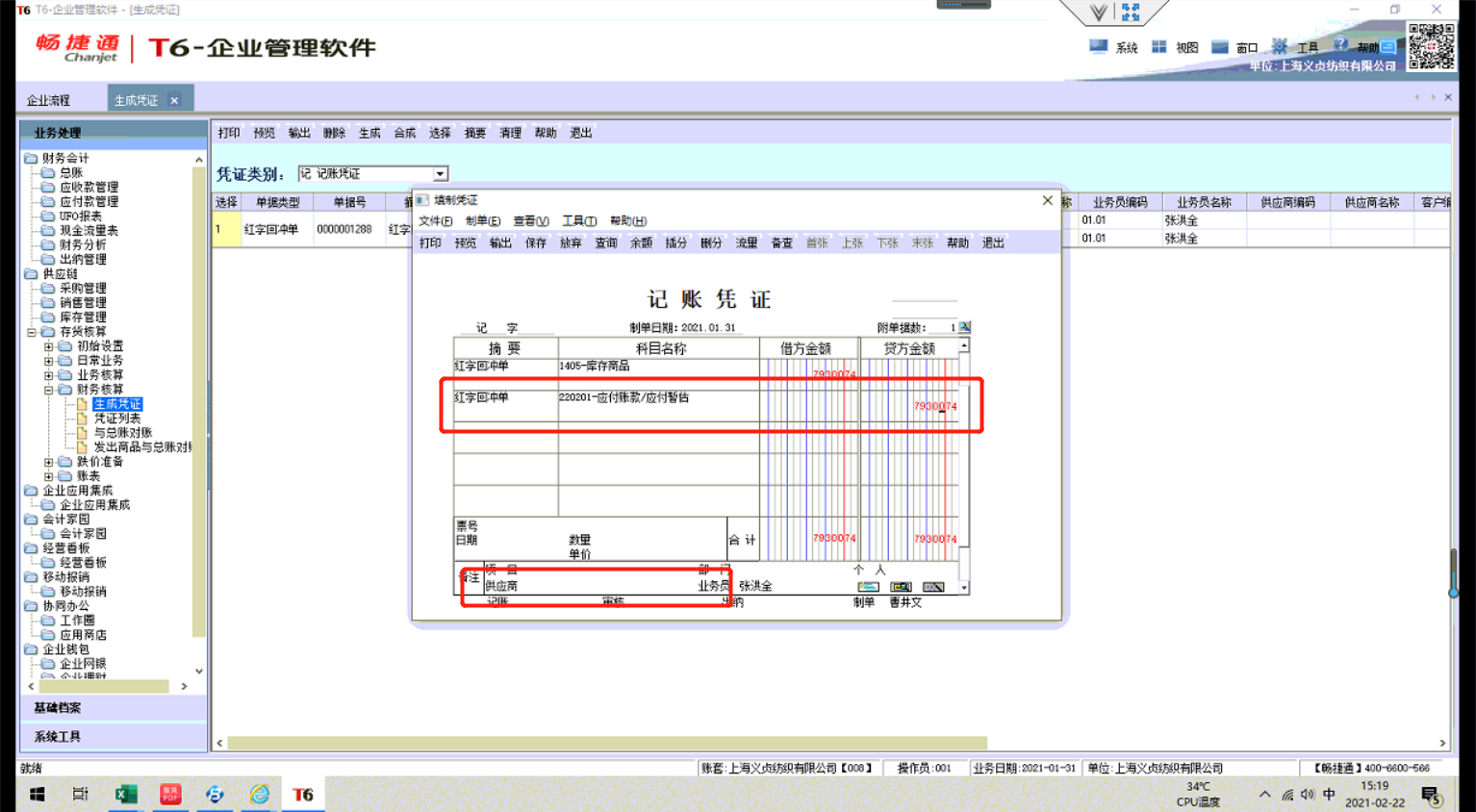Expand the 账表 tree node

coord(49,476)
